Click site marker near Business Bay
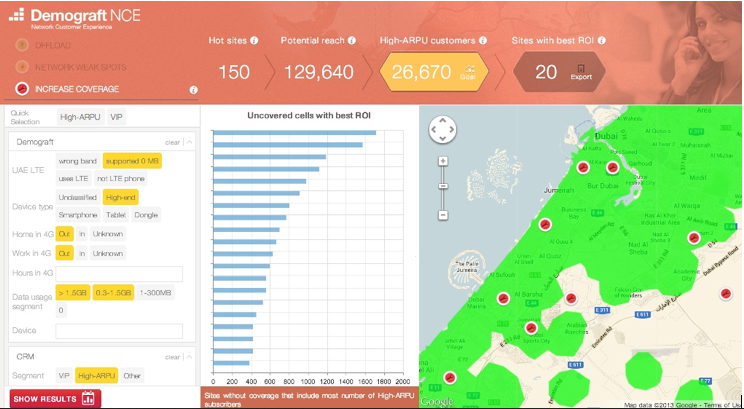744x409 pixels. pos(546,224)
